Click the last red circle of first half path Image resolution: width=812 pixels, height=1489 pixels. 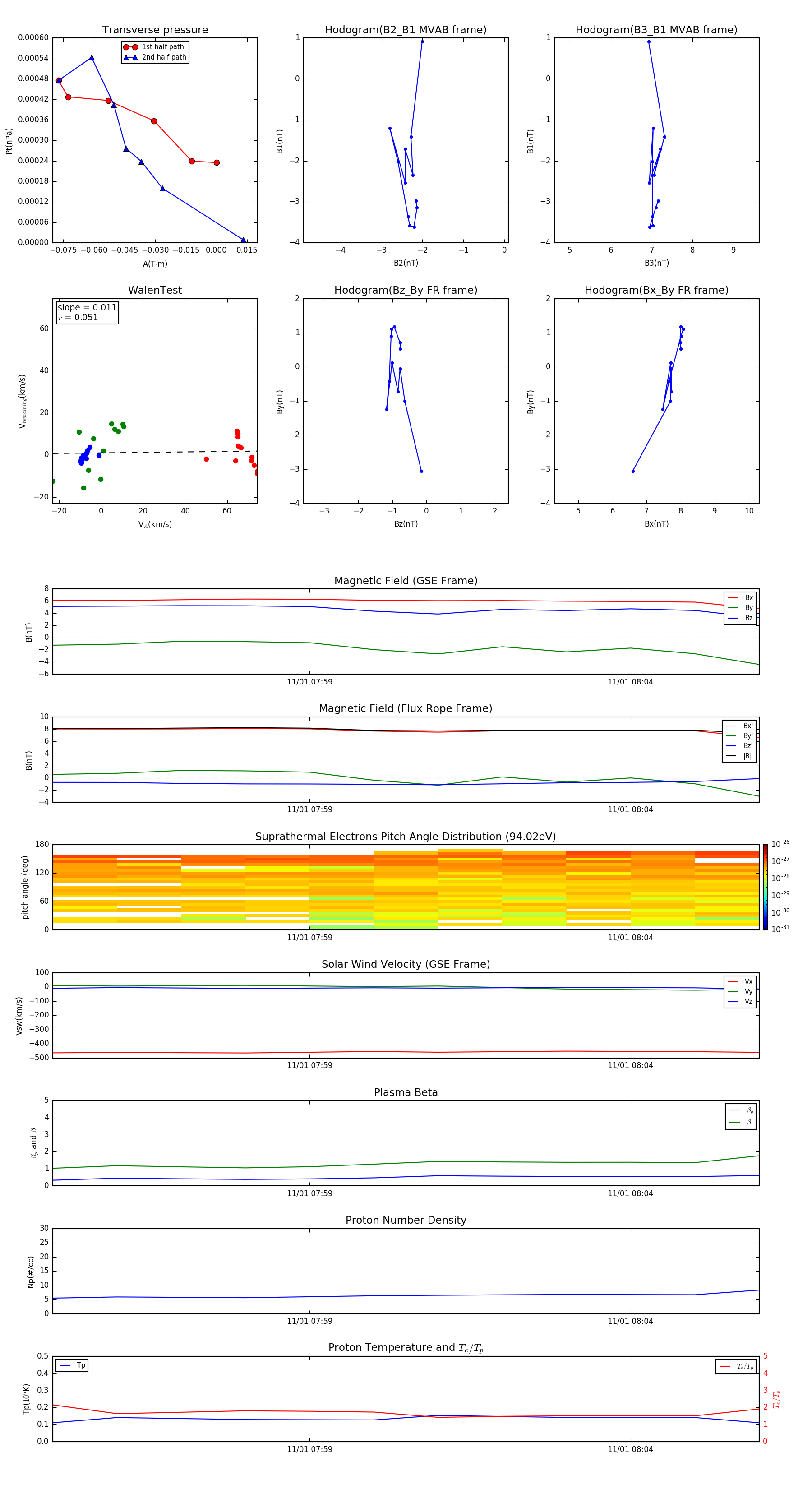tap(217, 162)
